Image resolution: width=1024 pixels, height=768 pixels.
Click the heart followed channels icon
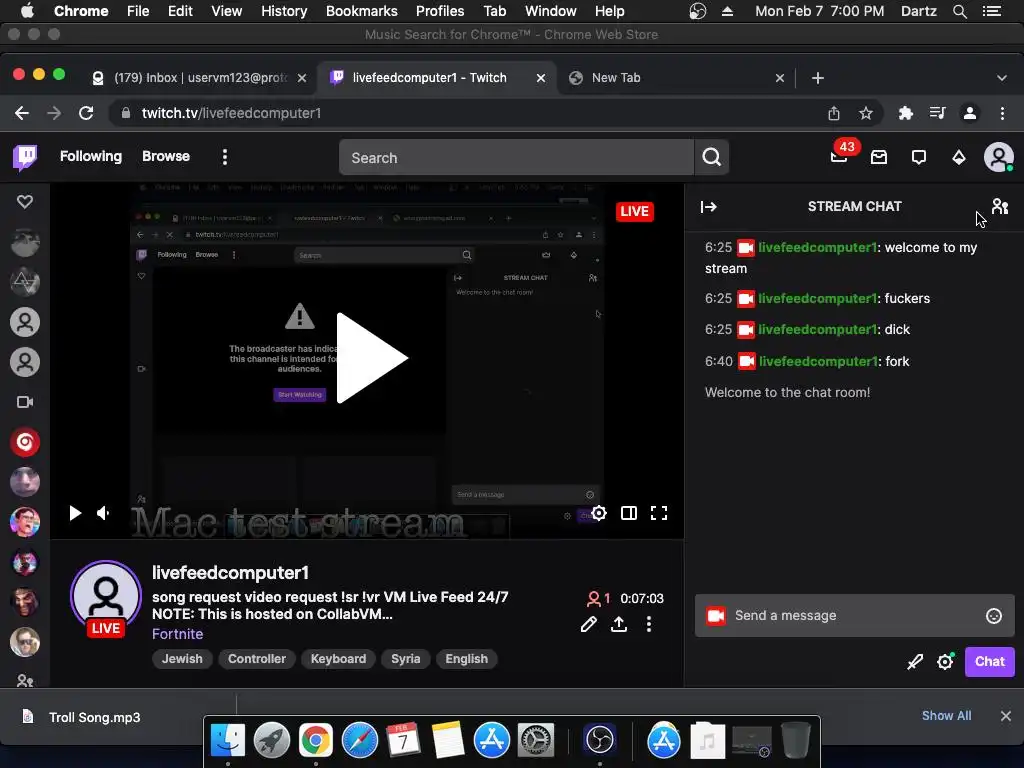tap(25, 202)
